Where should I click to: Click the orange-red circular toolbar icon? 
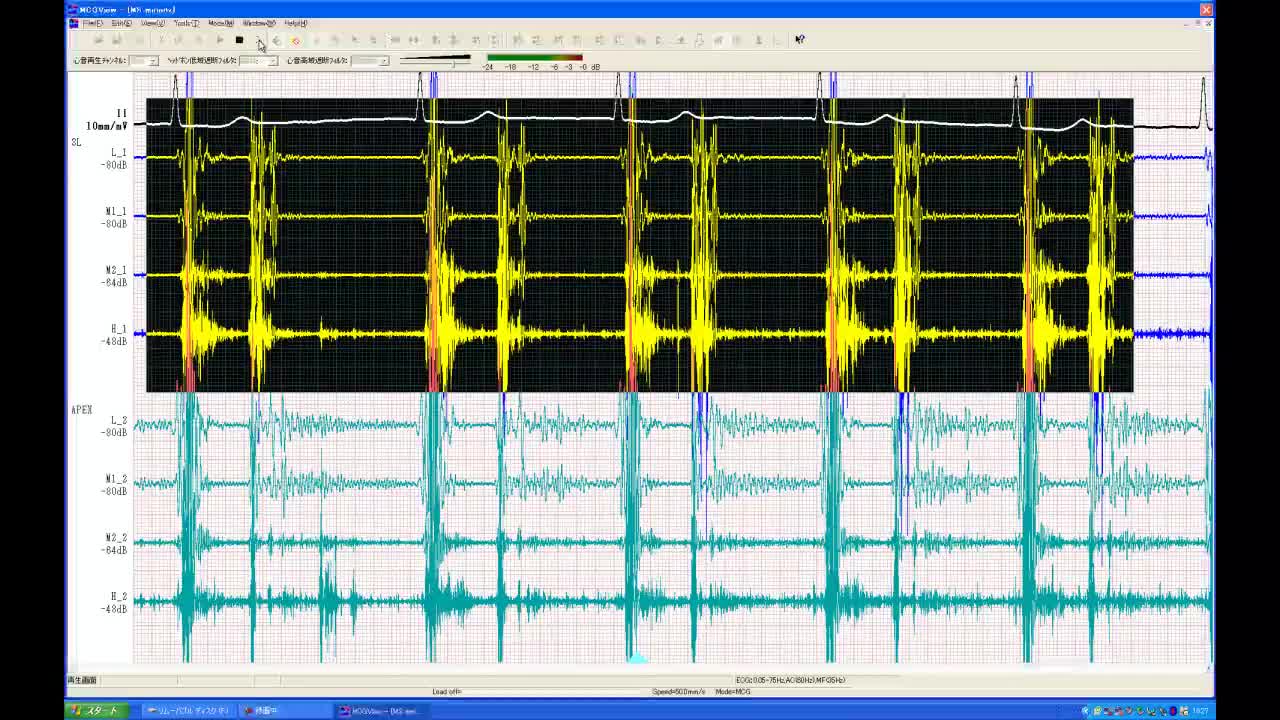295,40
